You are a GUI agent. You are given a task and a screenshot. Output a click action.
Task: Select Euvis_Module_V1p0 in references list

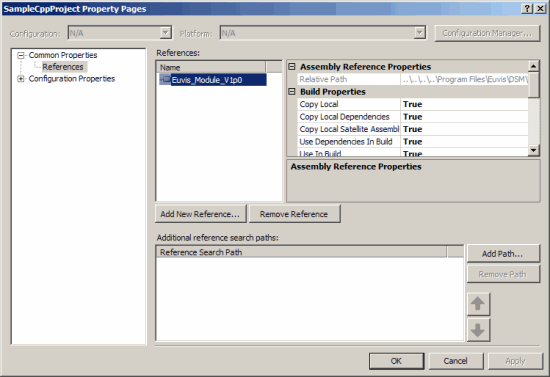213,80
